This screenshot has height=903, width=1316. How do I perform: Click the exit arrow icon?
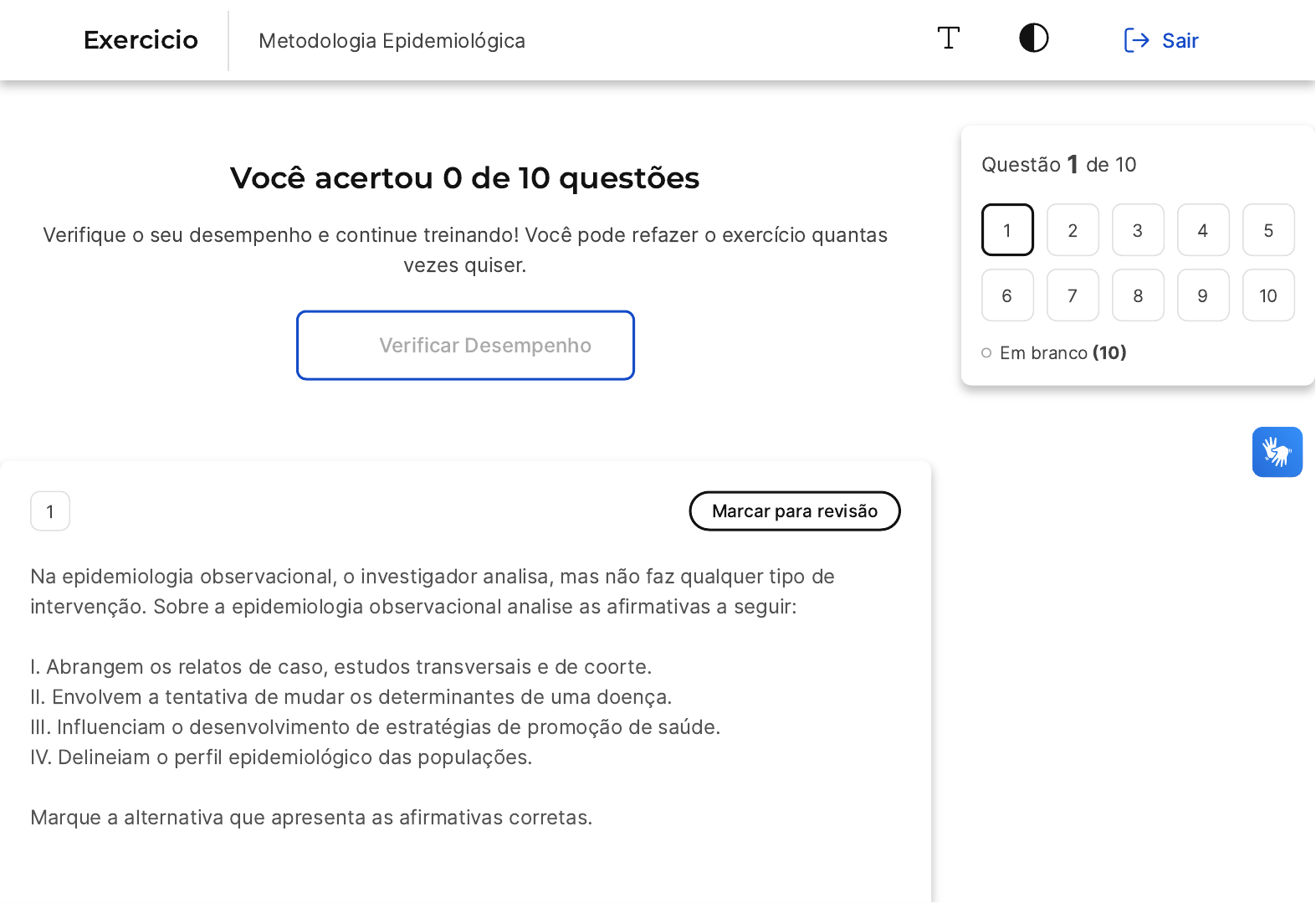click(1135, 40)
